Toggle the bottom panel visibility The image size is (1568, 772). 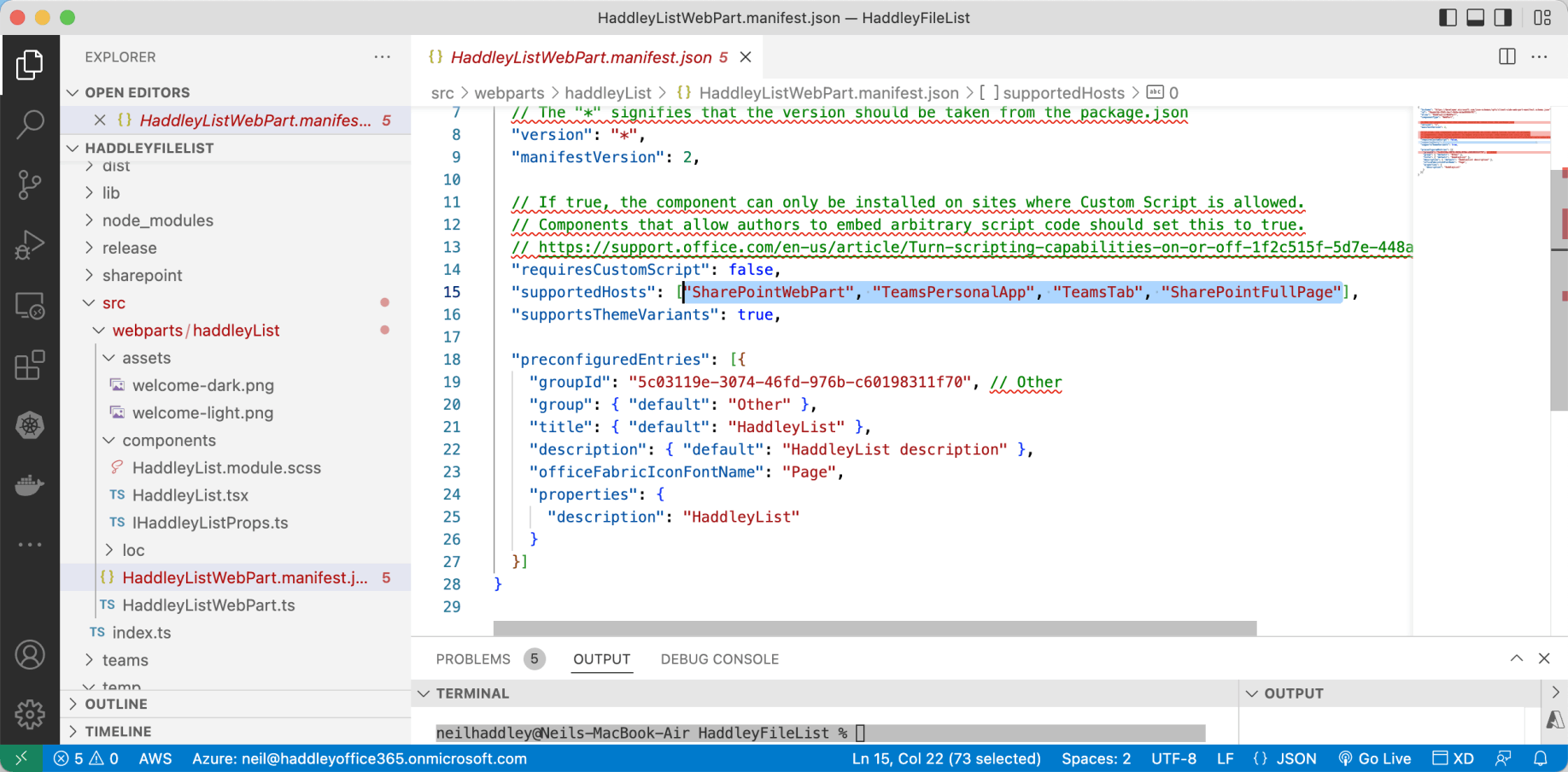1475,18
